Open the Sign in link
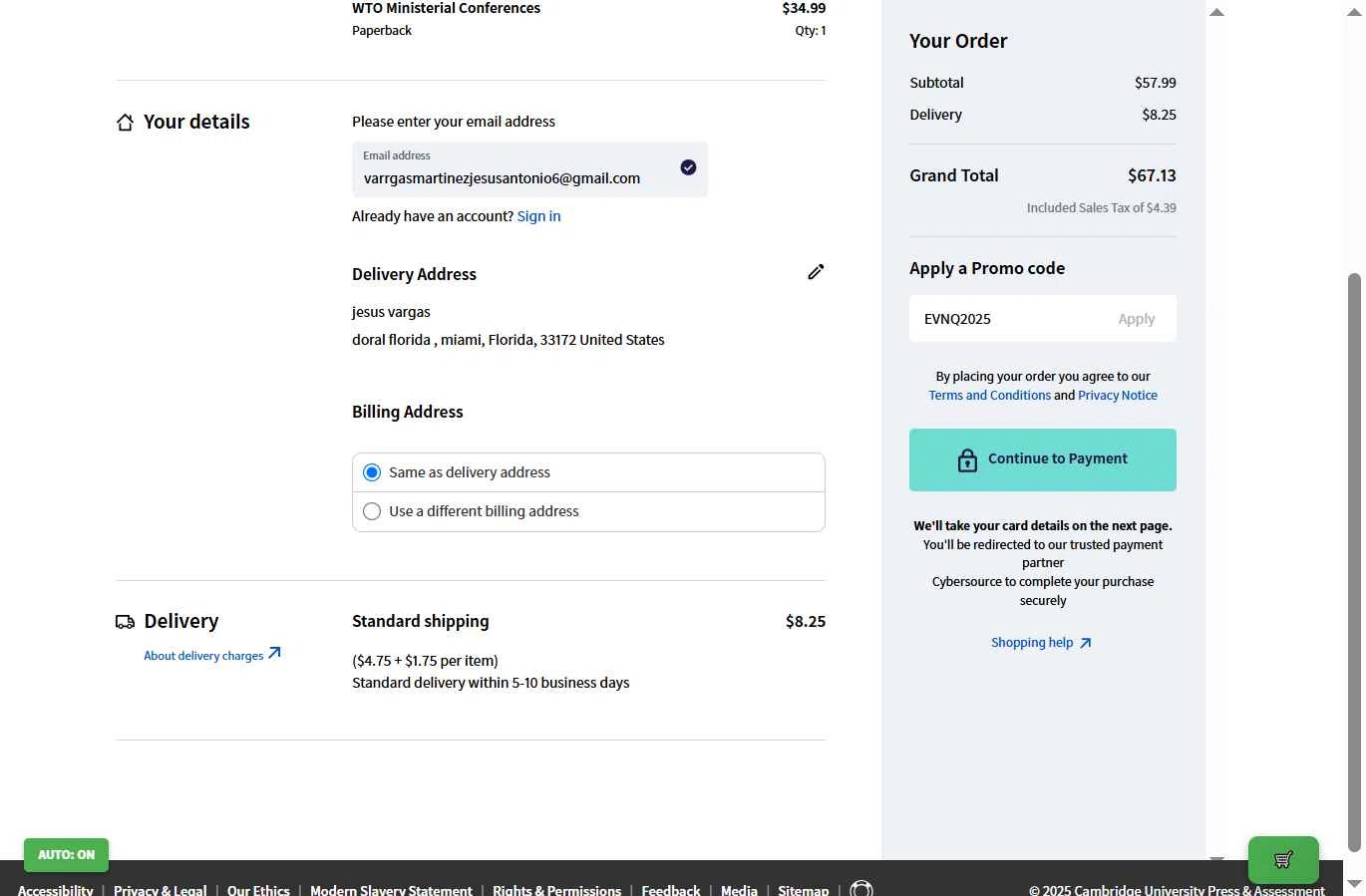 [x=538, y=216]
